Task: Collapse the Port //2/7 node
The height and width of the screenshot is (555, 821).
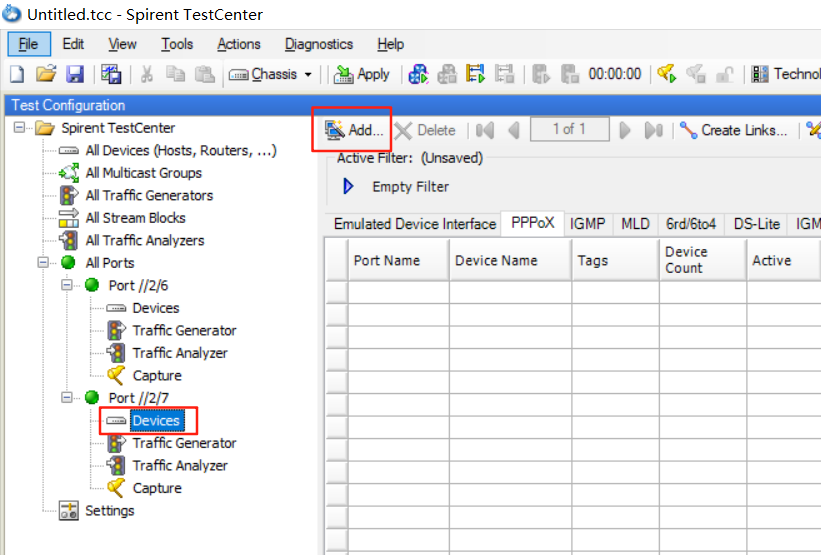Action: click(x=66, y=397)
